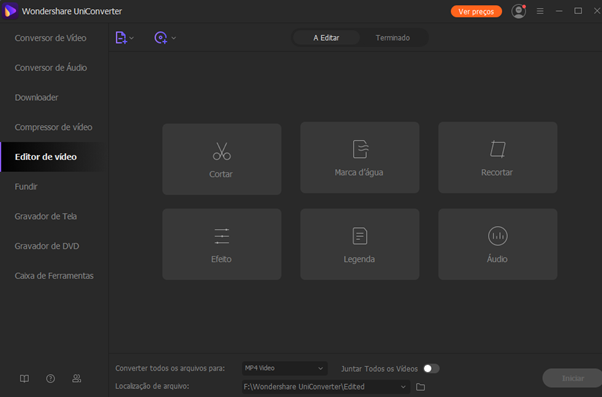Maximize the UniConverter window
Screen dimensions: 602x397
pos(578,11)
